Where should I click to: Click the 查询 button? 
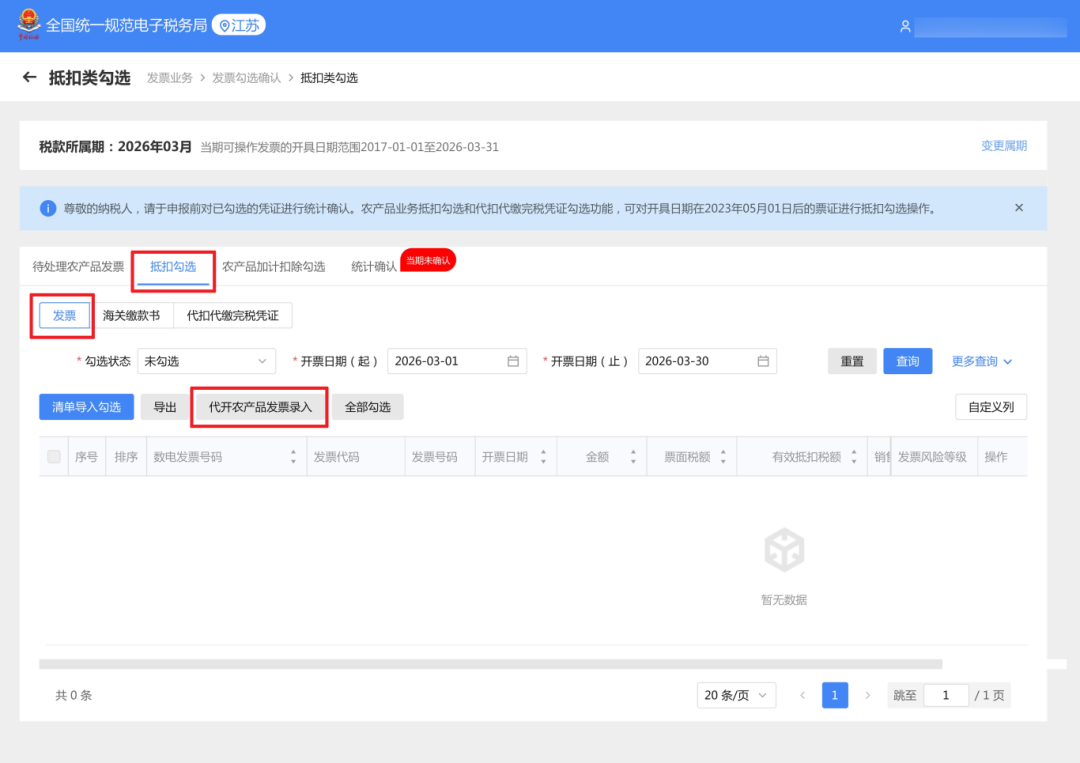click(x=908, y=361)
